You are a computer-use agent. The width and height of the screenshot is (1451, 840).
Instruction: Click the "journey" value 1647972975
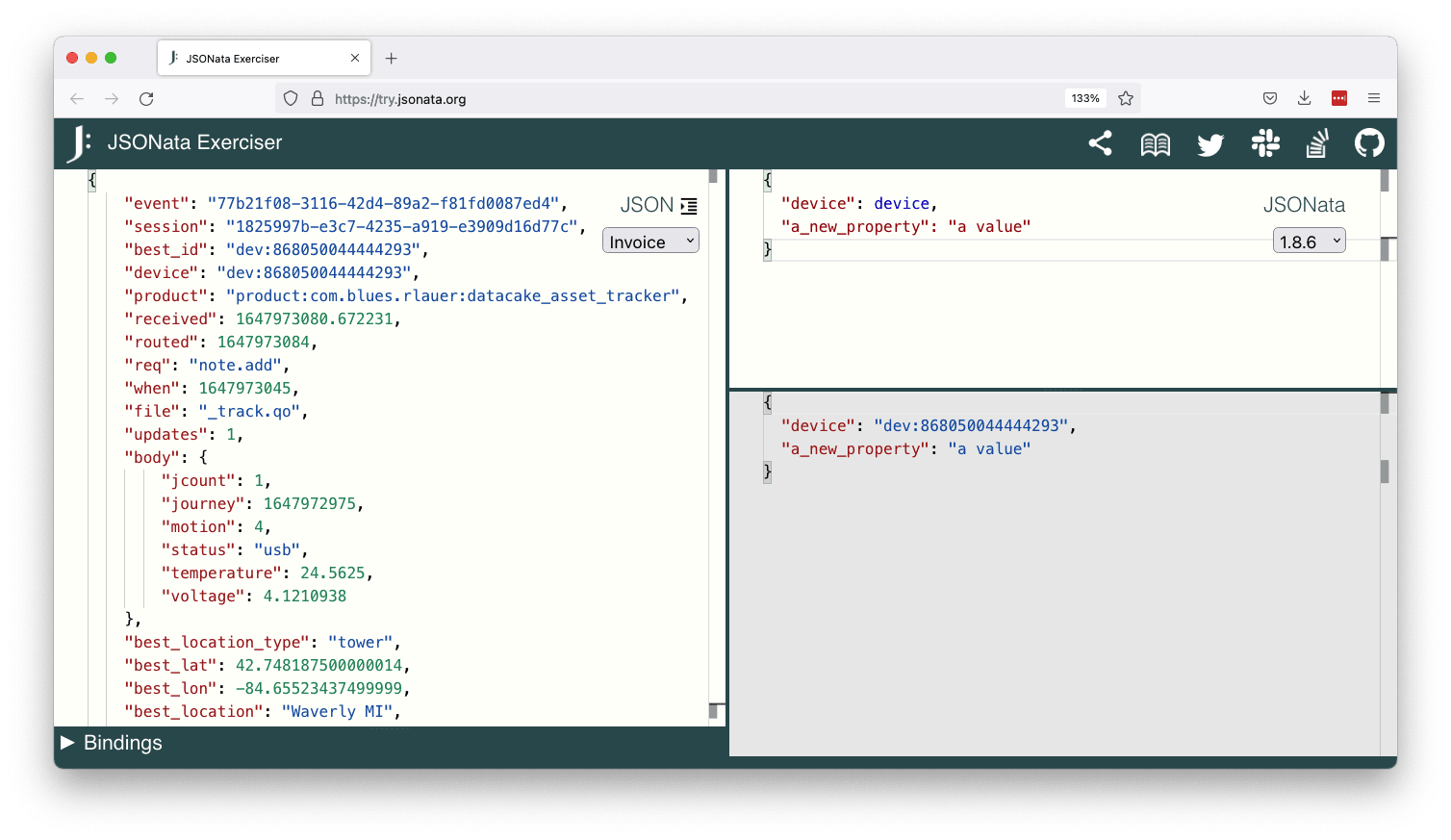(x=310, y=503)
